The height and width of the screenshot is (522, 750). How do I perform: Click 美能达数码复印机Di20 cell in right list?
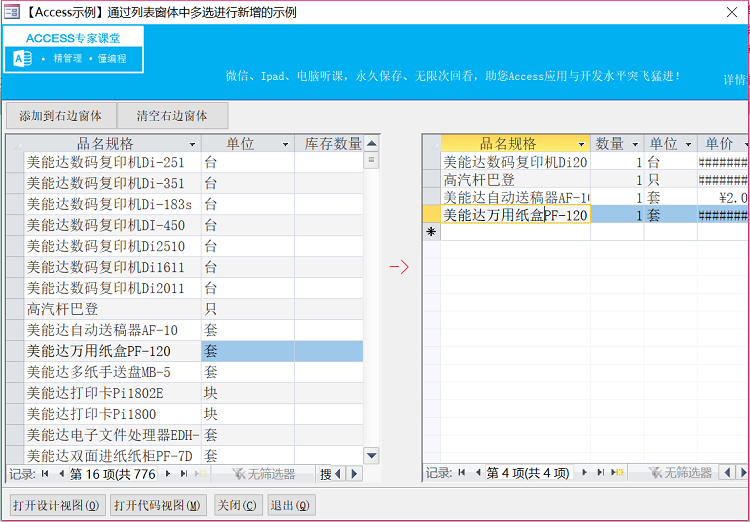click(x=515, y=162)
